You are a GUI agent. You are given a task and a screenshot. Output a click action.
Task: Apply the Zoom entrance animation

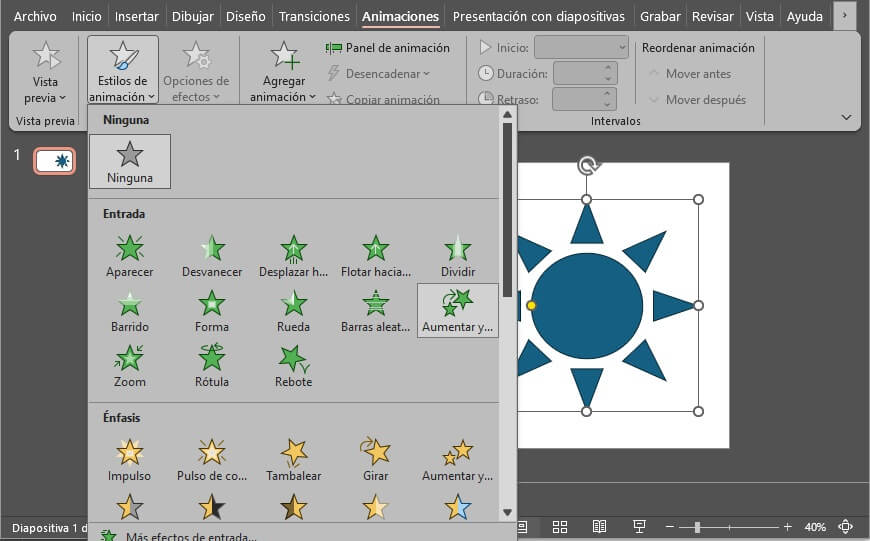[130, 366]
